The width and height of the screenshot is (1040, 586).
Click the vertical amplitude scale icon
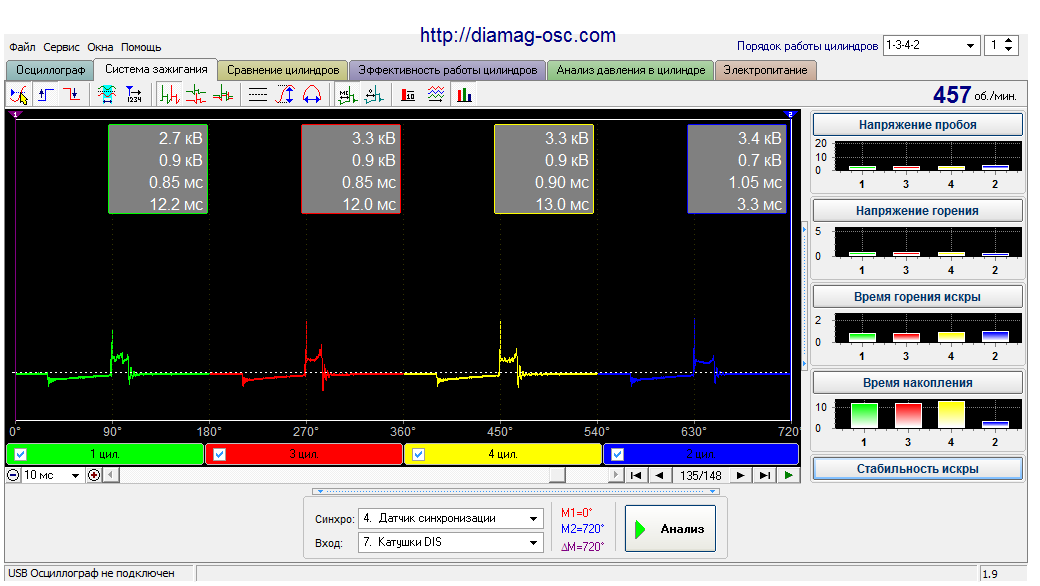point(285,95)
